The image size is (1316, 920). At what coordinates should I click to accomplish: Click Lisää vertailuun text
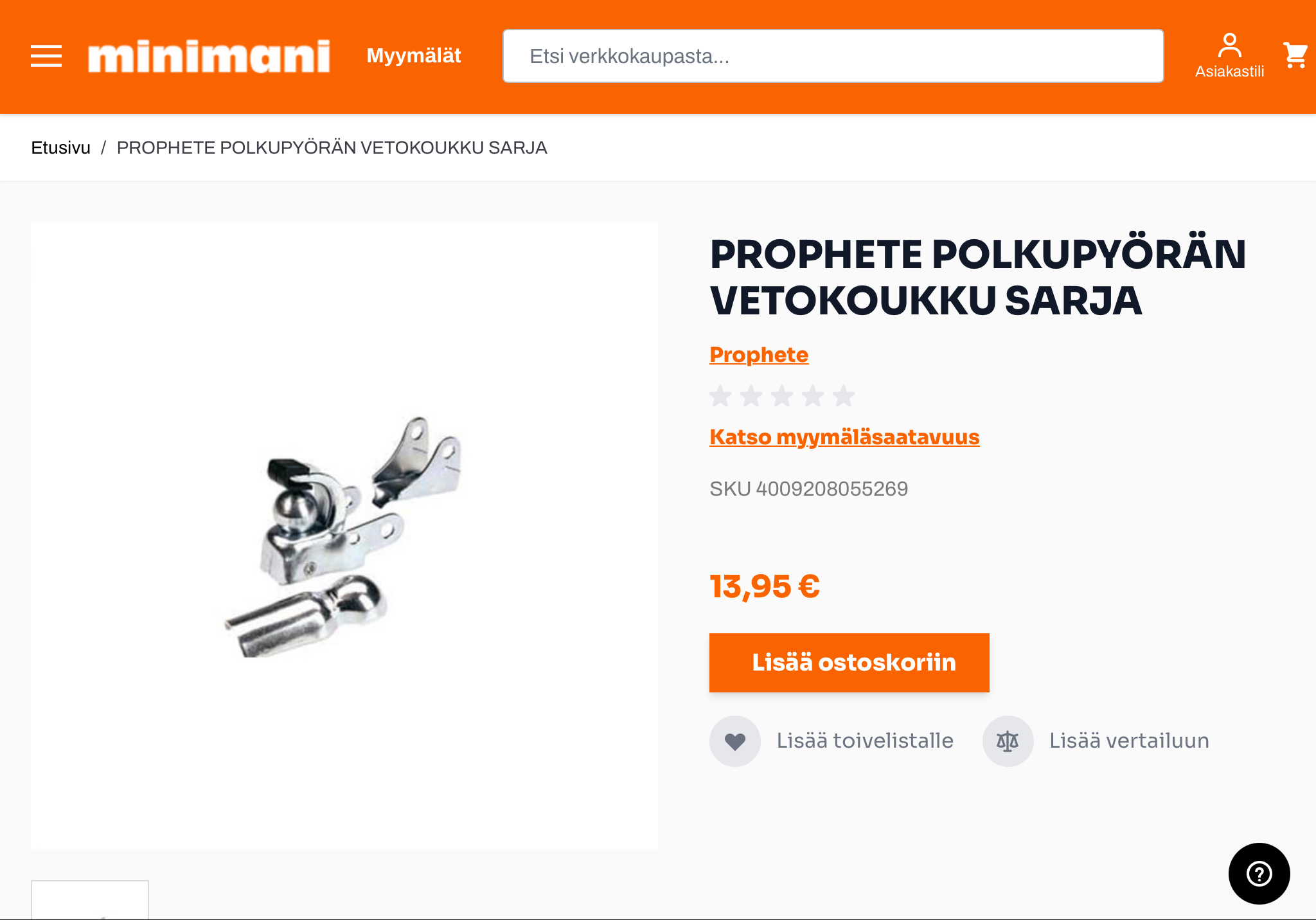coord(1129,741)
